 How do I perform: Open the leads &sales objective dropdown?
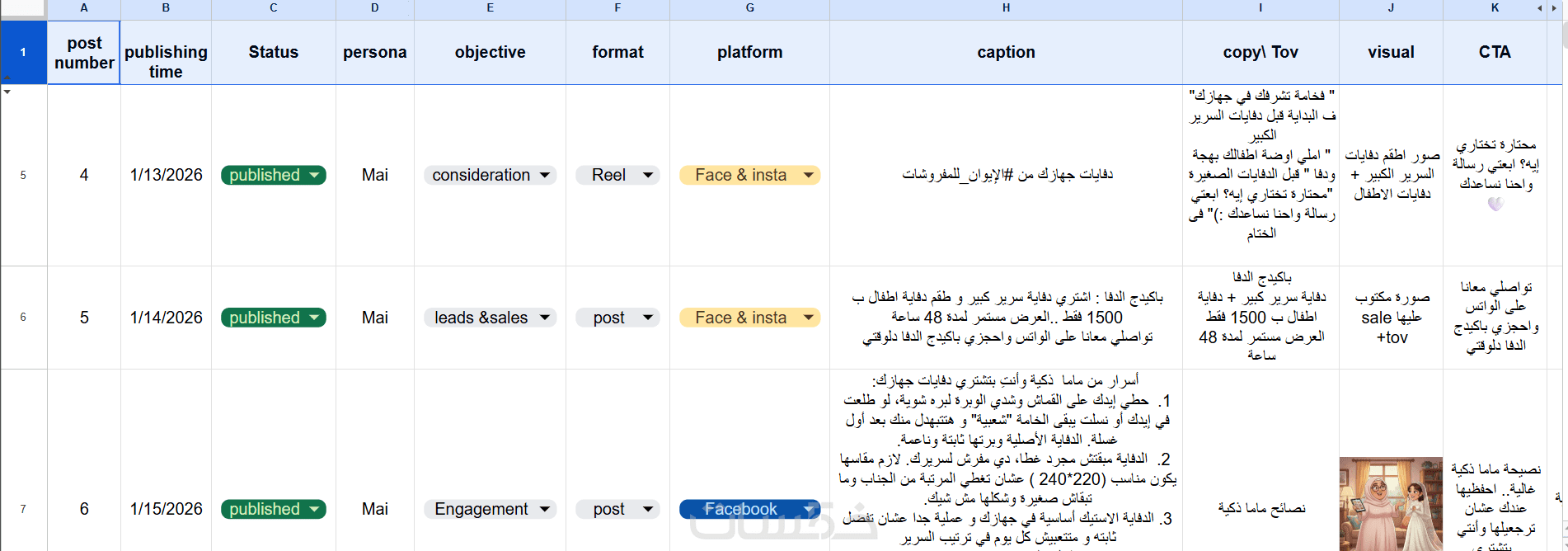[x=545, y=318]
